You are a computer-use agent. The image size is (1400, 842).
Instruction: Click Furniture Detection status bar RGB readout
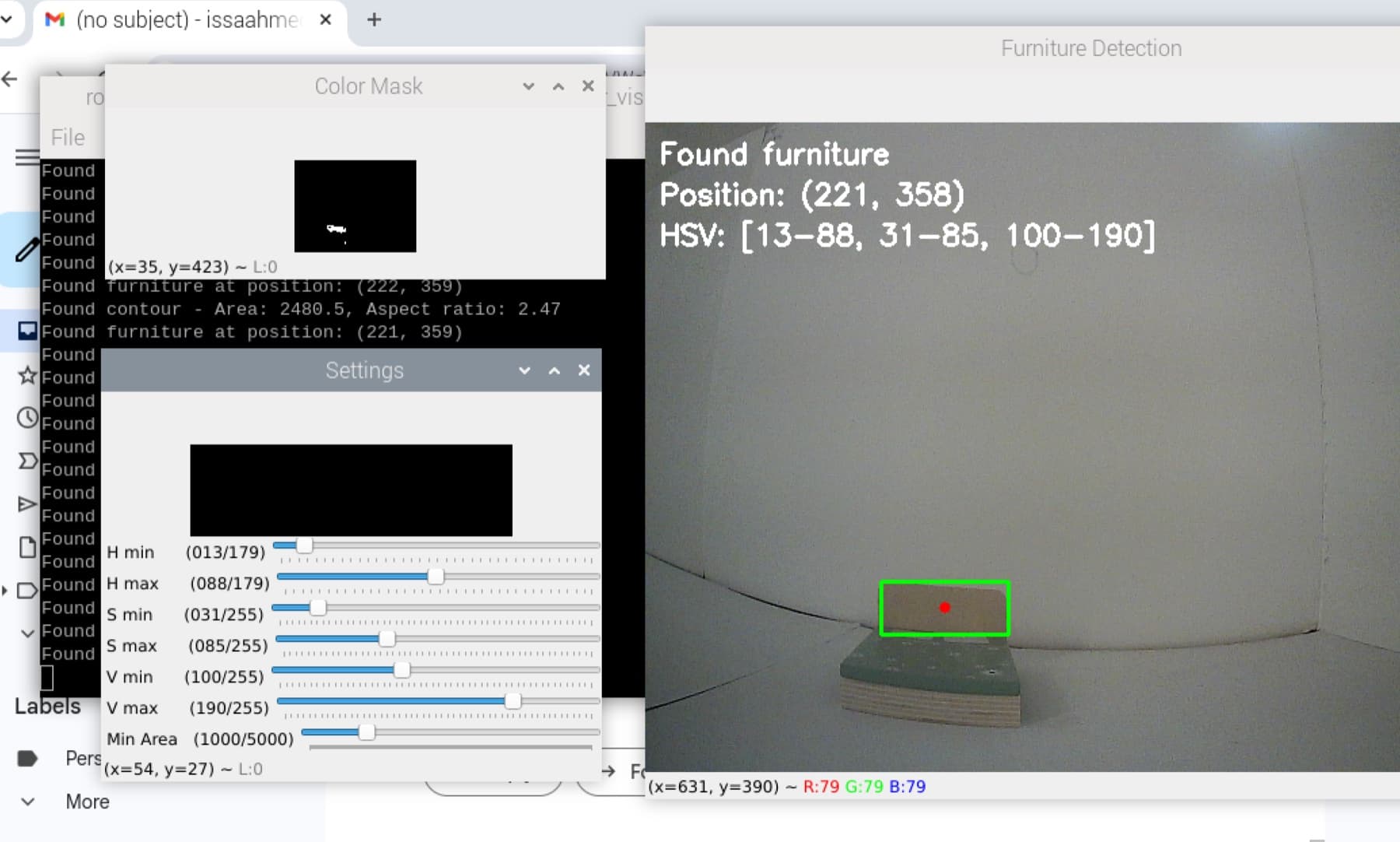tap(864, 786)
